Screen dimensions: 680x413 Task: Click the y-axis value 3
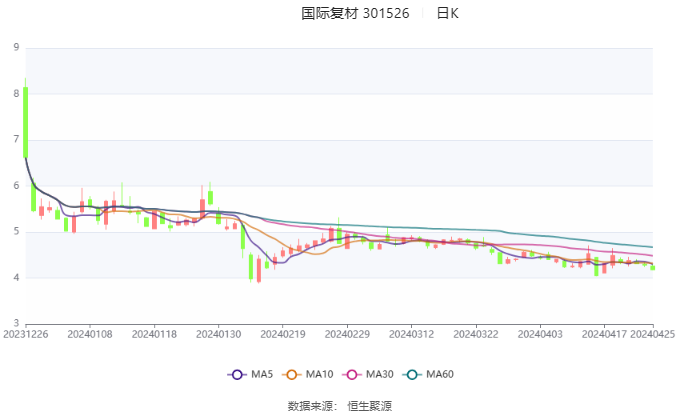pos(16,323)
